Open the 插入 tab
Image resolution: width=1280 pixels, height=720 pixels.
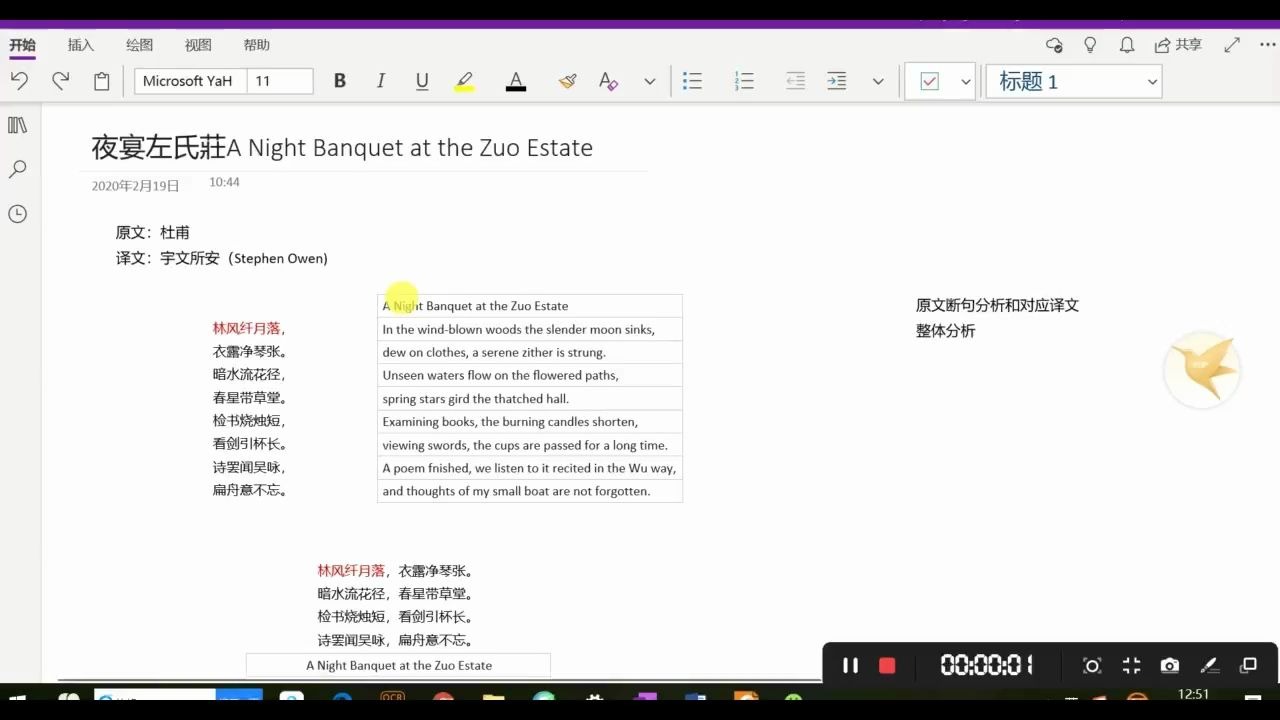pos(80,45)
